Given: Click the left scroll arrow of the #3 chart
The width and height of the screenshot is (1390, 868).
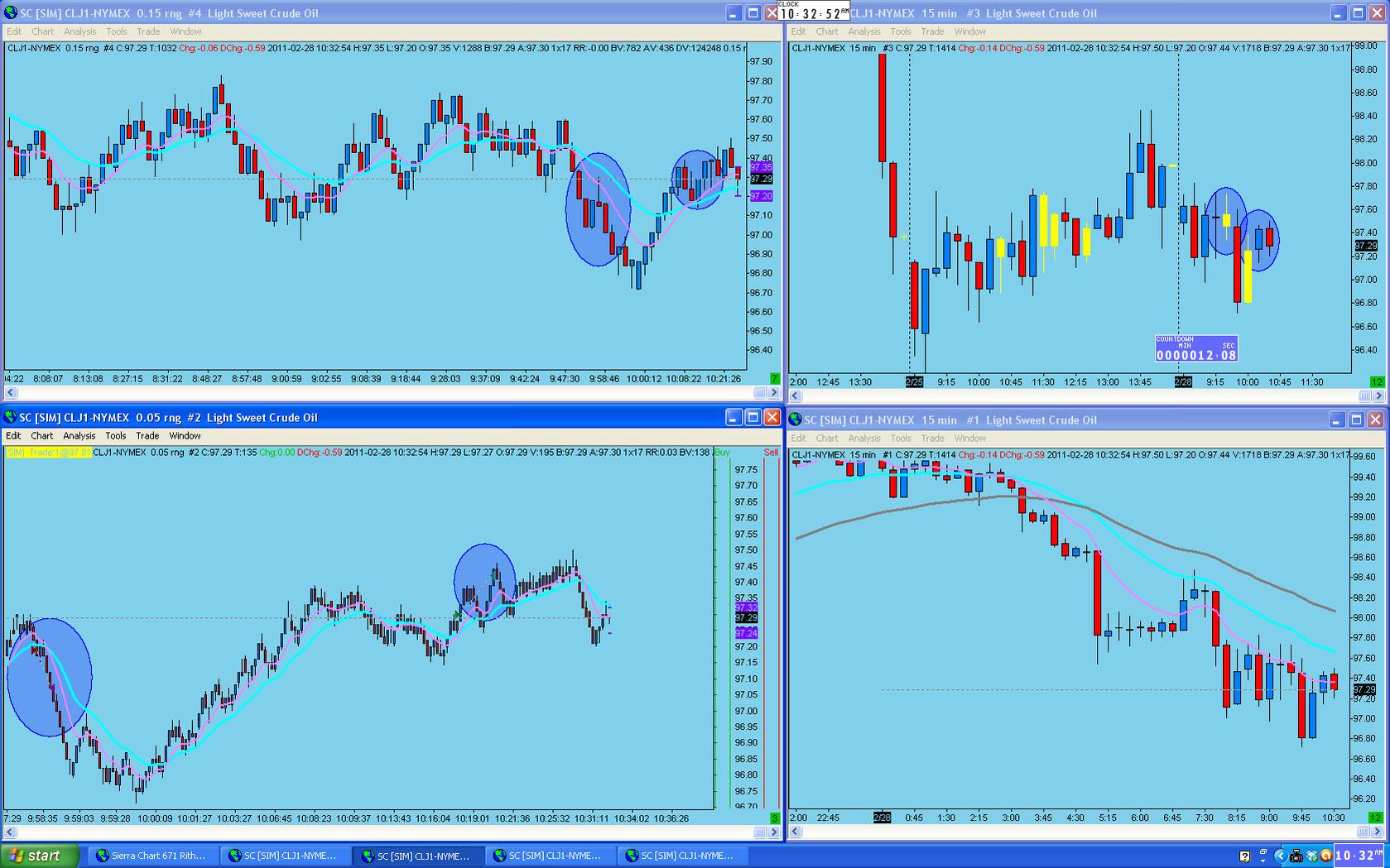Looking at the screenshot, I should point(795,396).
